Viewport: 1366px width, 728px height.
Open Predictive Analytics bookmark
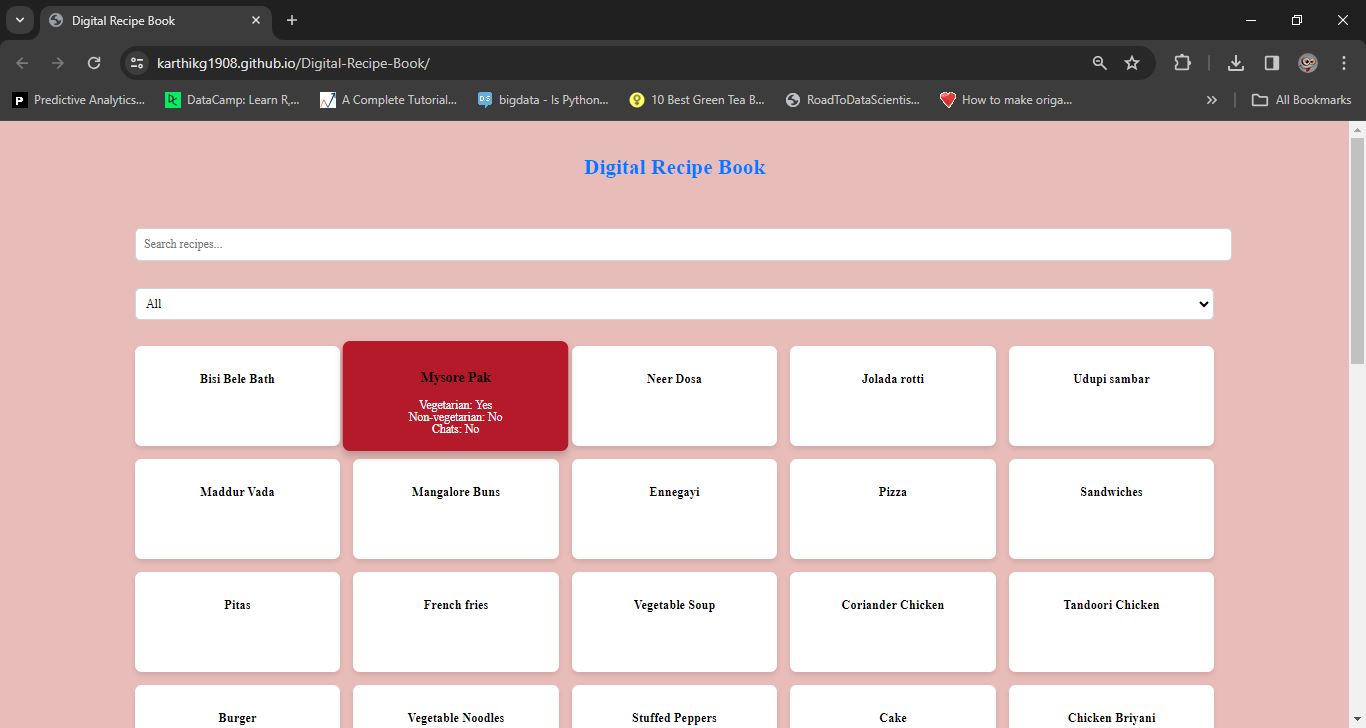[79, 100]
